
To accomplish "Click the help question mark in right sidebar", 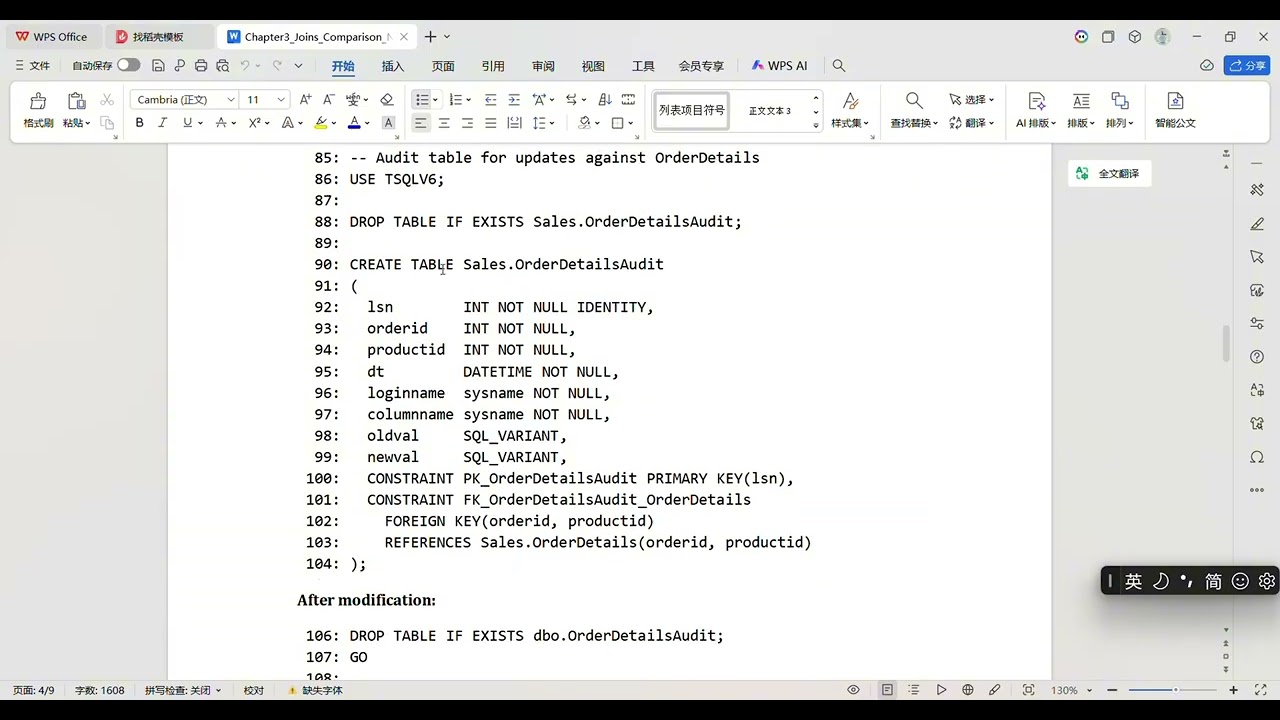I will (x=1257, y=357).
